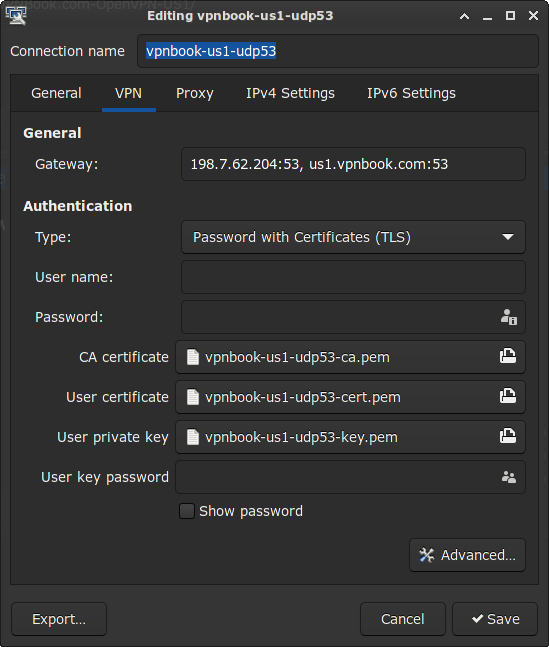This screenshot has height=647, width=549.
Task: Roll up window with the up-arrow title button
Action: [464, 16]
